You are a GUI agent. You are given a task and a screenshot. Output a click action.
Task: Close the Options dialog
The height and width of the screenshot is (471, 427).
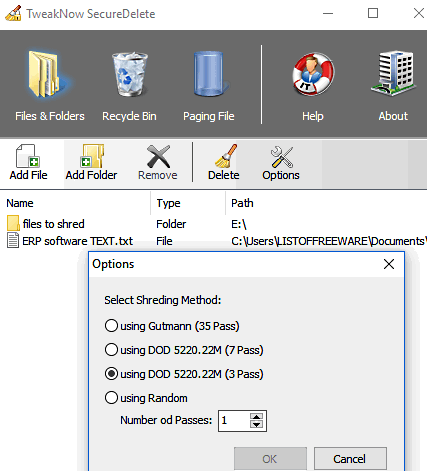pos(389,264)
